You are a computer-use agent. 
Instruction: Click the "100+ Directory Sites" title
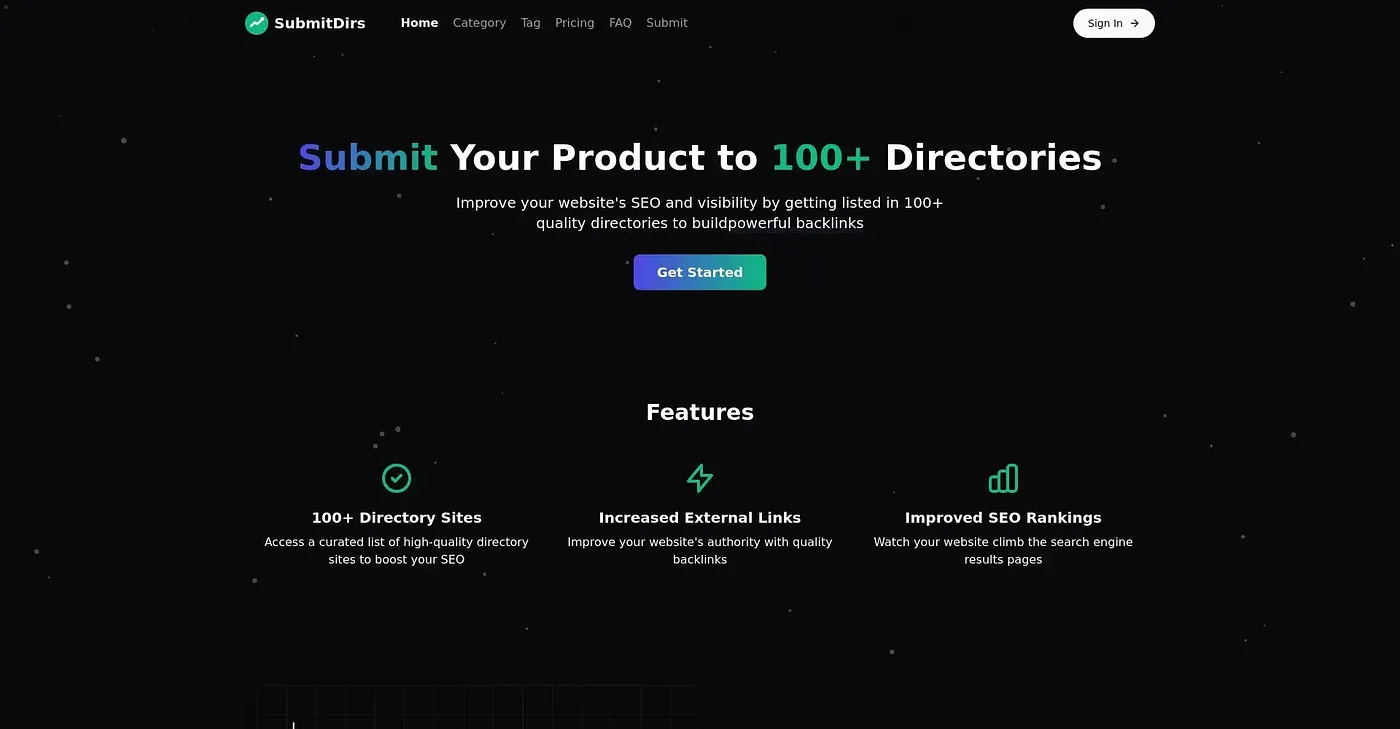397,518
